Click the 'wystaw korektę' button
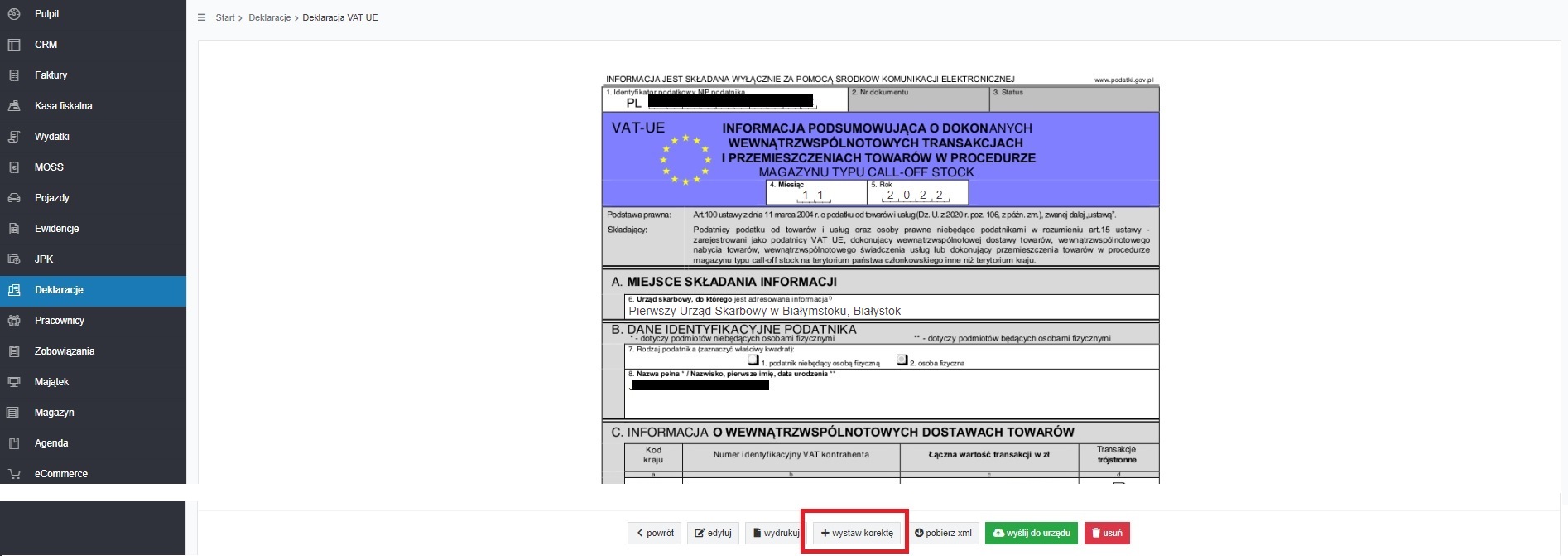Screen dimensions: 1568x556 (x=856, y=533)
